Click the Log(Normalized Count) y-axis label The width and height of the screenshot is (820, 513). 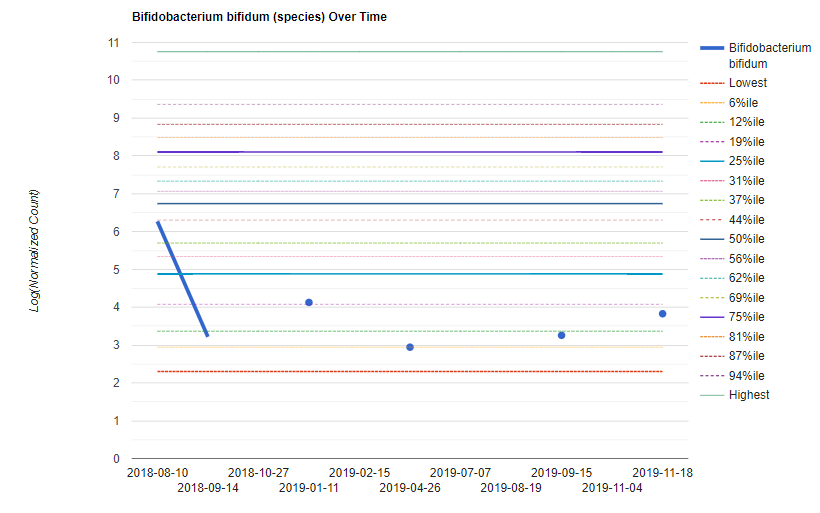coord(35,250)
